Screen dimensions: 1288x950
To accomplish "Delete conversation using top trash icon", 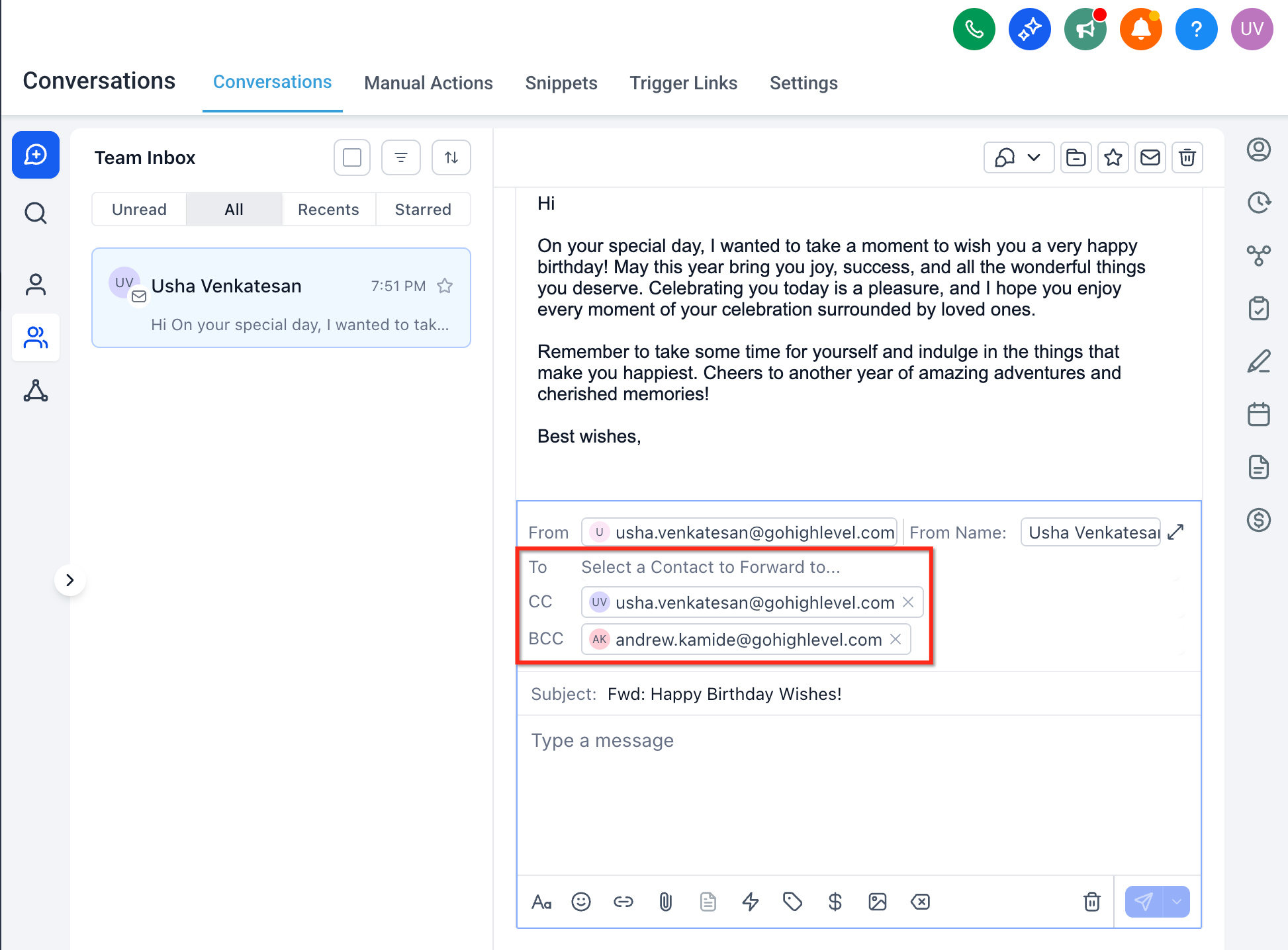I will (1187, 157).
